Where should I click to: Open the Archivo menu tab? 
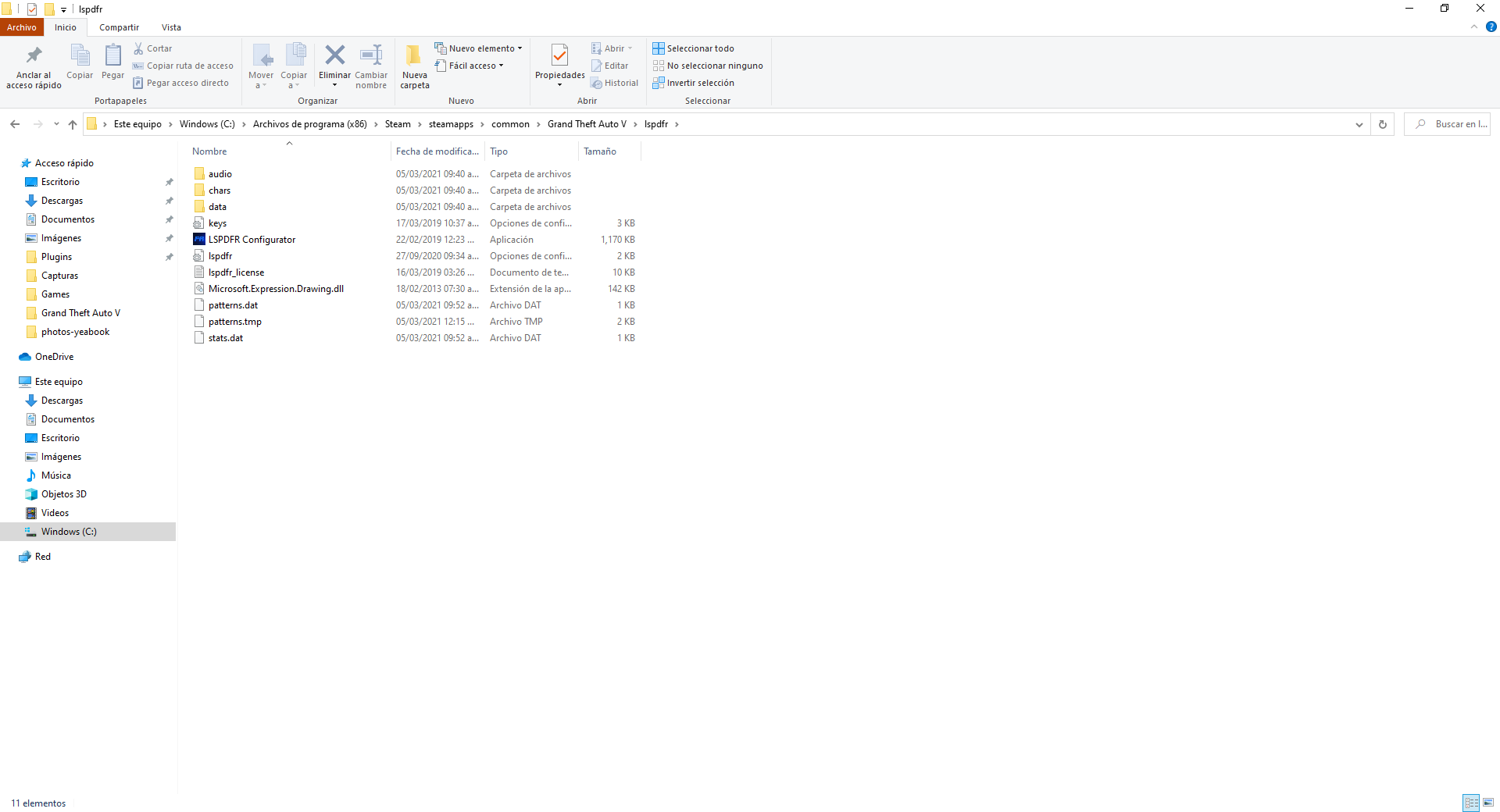[x=22, y=27]
